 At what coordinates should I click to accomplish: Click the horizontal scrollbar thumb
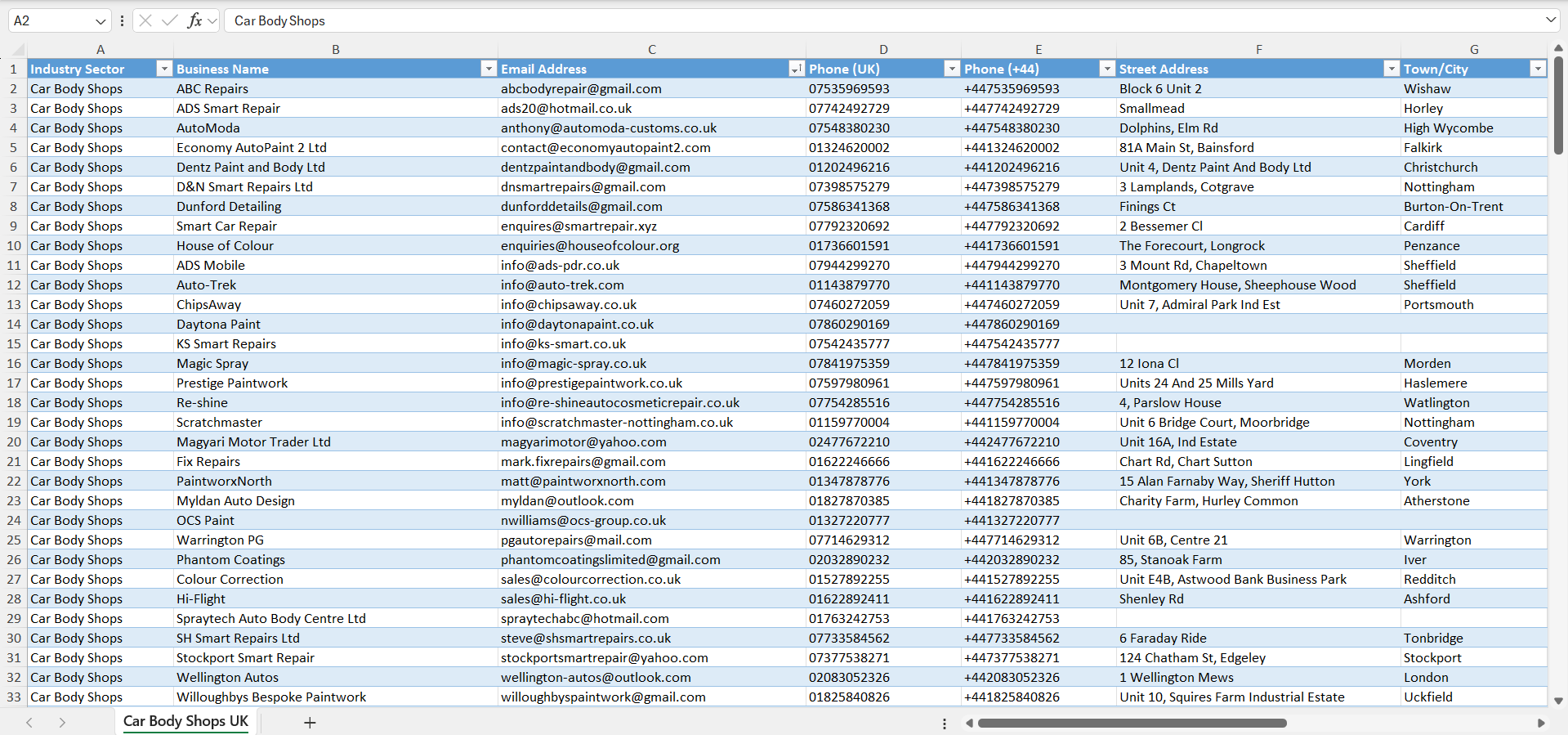[1132, 723]
